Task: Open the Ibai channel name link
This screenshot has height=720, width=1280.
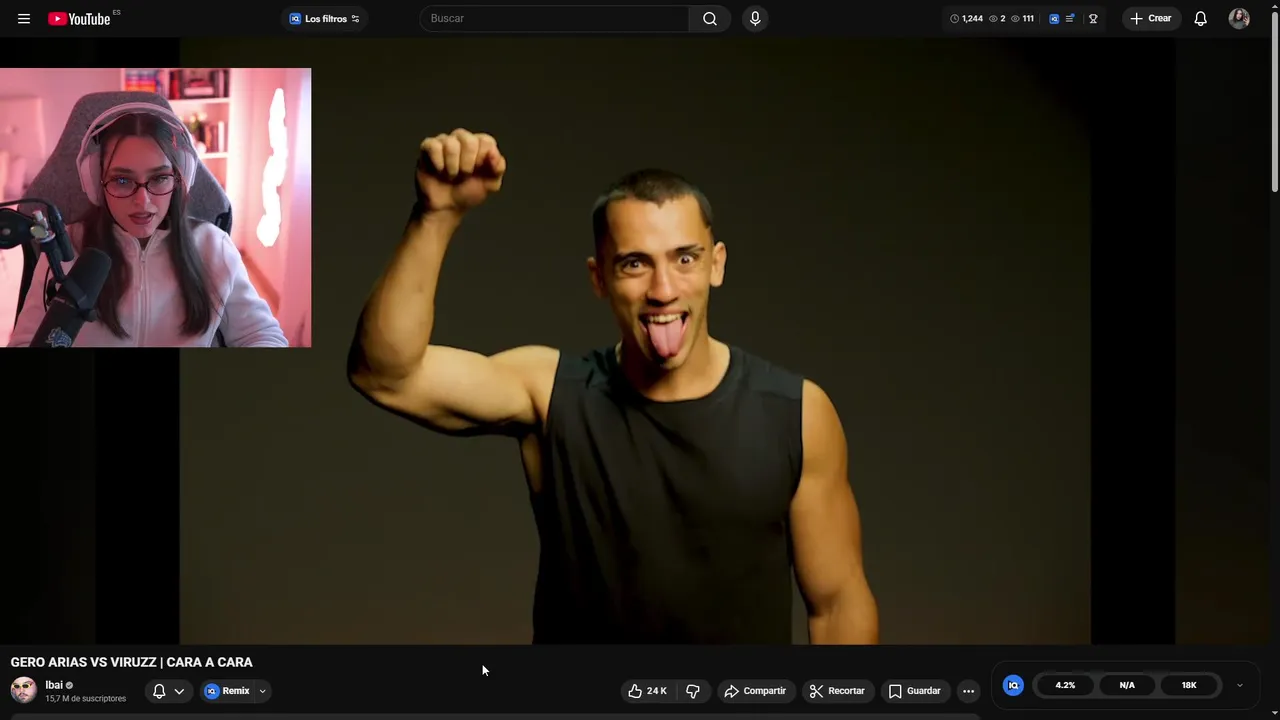Action: [54, 685]
